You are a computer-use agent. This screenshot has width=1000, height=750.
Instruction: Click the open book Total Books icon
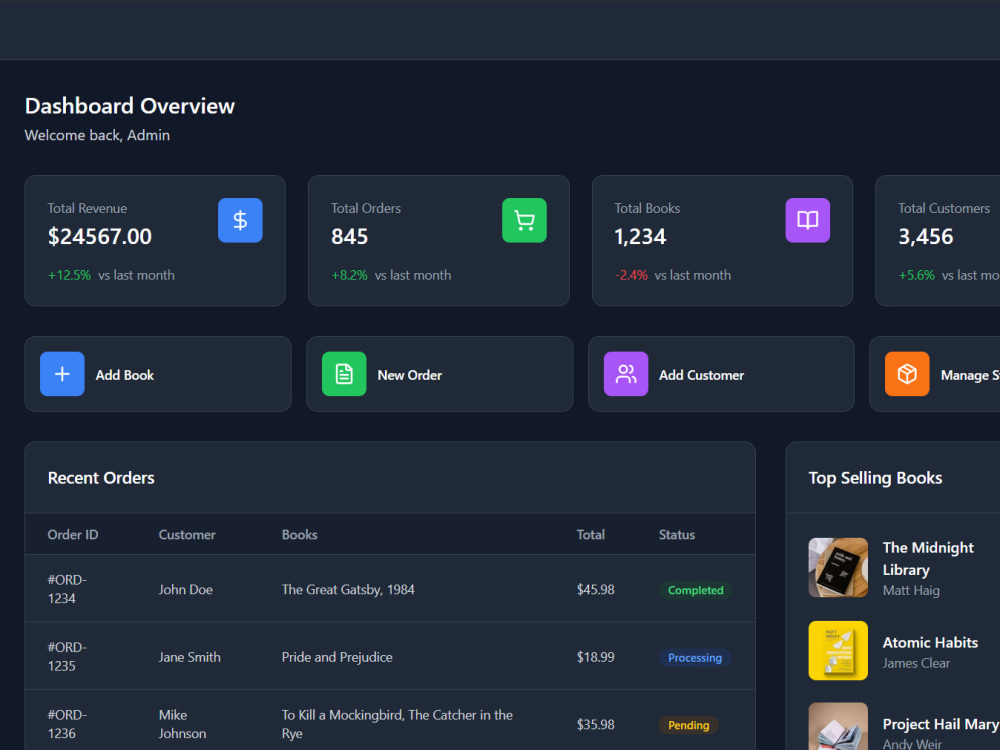pyautogui.click(x=807, y=220)
